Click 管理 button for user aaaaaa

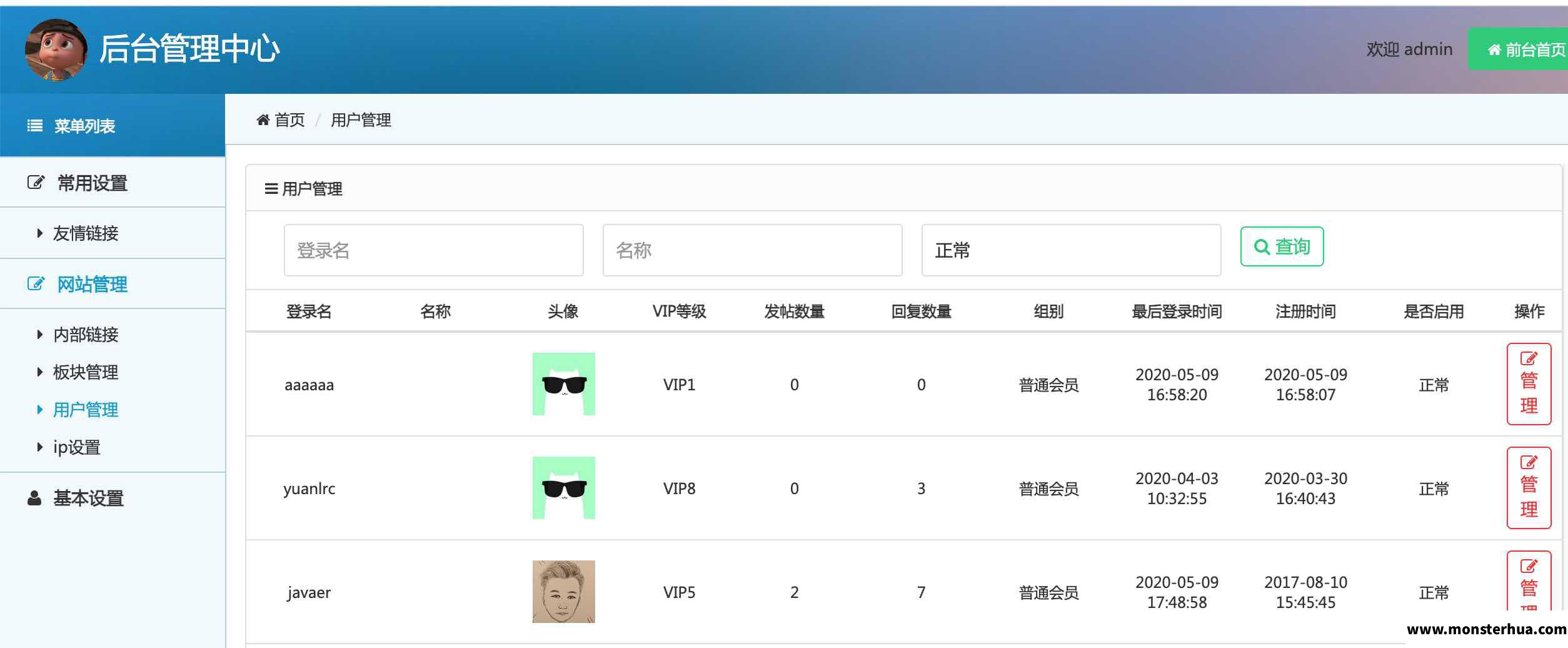1529,384
